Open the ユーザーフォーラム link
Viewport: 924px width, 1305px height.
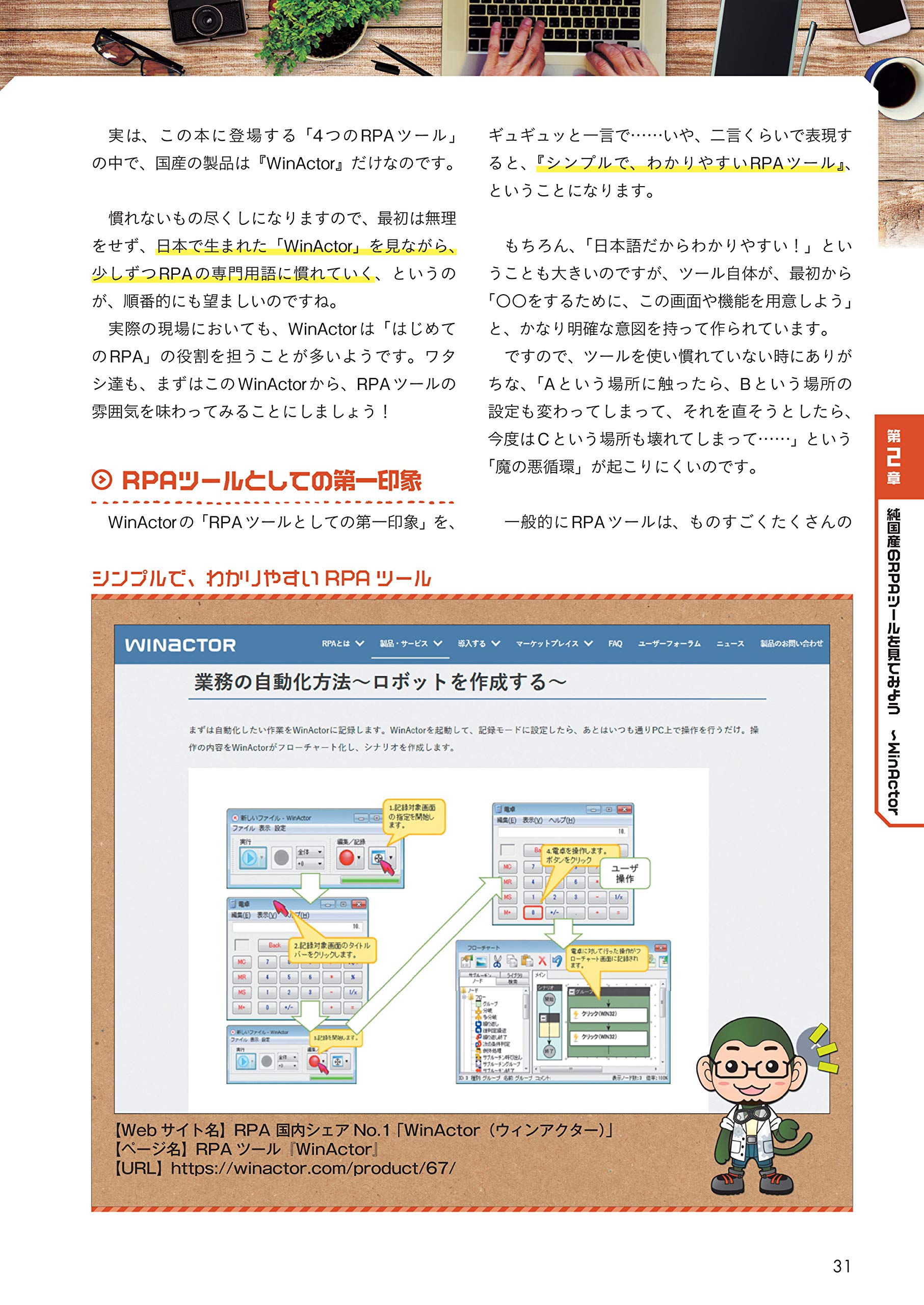click(669, 643)
